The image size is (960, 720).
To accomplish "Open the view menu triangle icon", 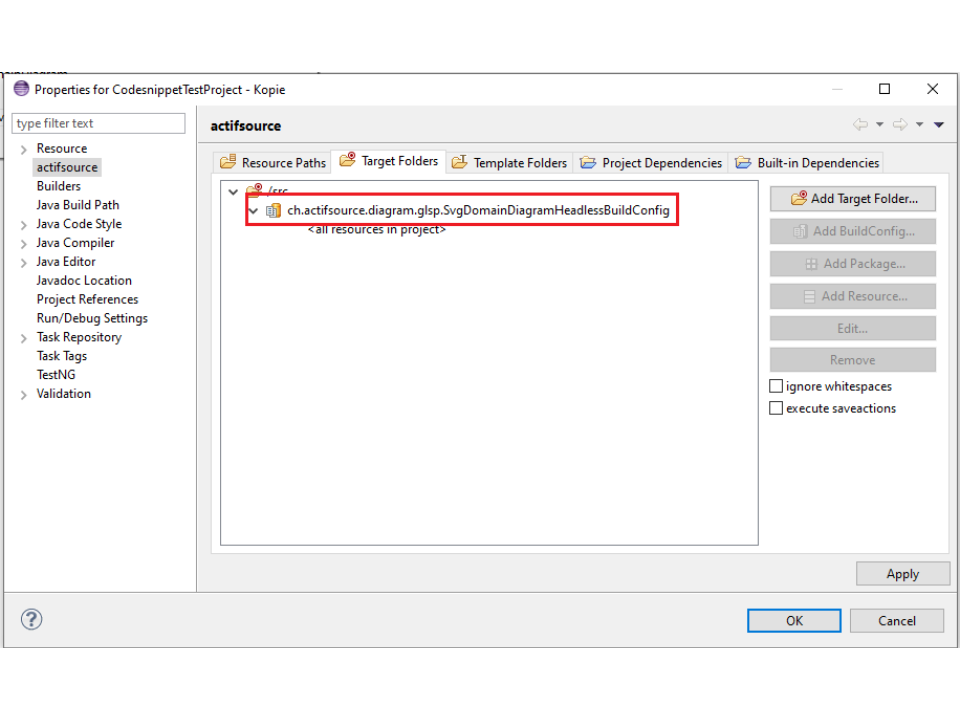I will tap(939, 125).
